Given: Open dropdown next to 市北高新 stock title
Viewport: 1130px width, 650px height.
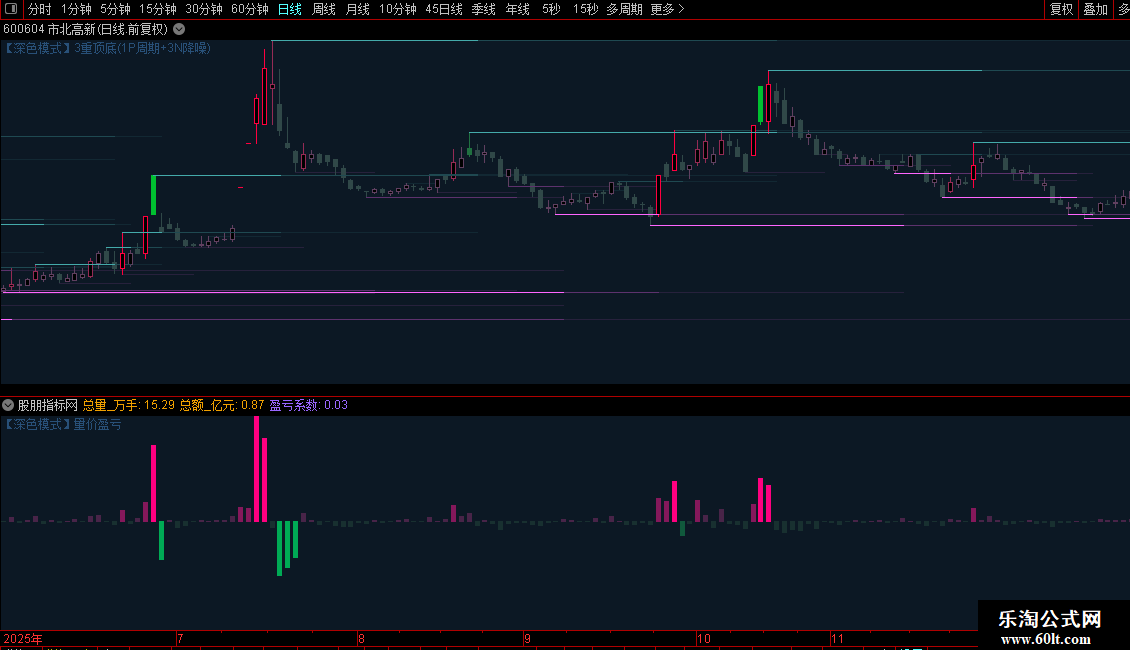Looking at the screenshot, I should coord(179,30).
